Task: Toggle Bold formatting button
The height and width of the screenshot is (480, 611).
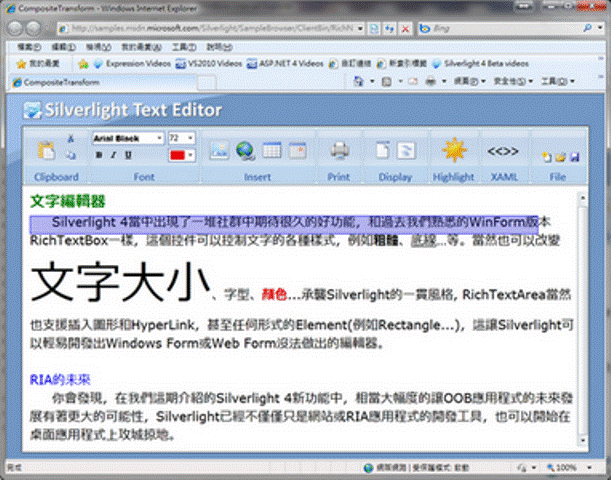Action: (x=99, y=155)
